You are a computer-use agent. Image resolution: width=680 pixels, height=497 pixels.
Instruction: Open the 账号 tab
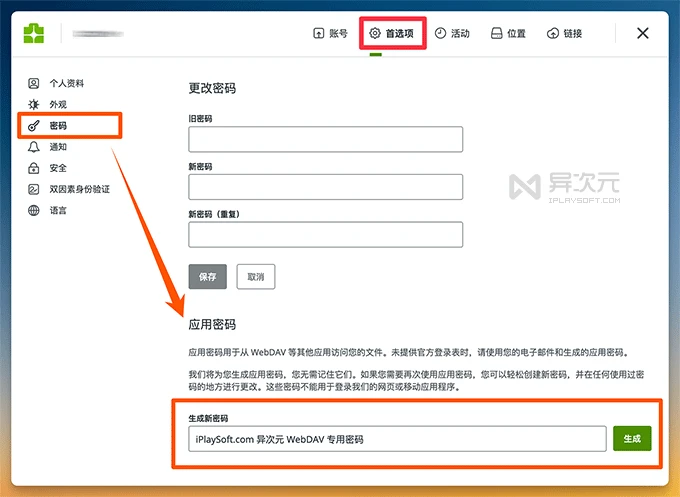click(x=330, y=33)
